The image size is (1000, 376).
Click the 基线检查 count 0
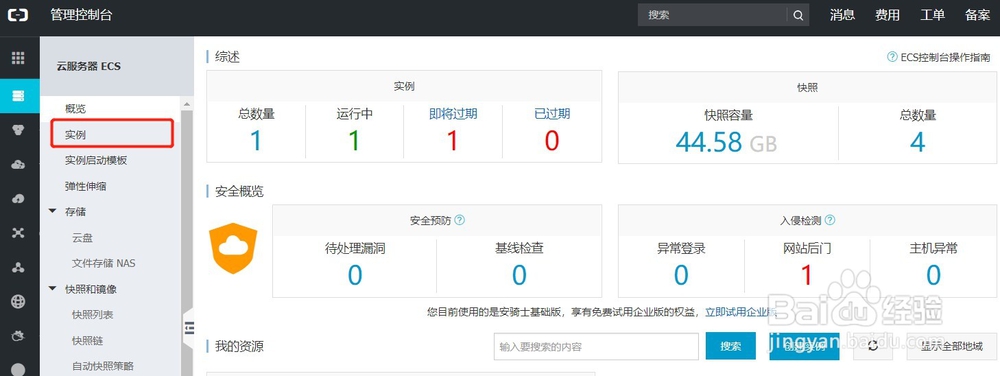[519, 275]
